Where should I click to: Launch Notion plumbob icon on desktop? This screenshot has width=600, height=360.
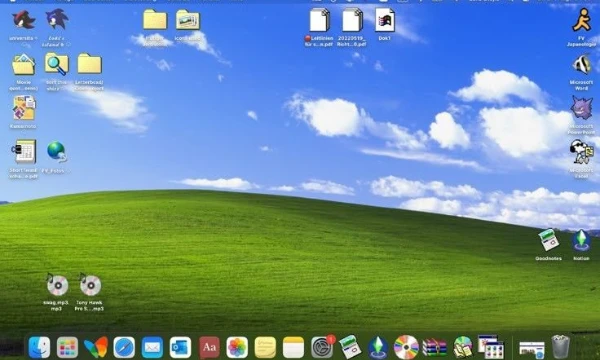point(581,240)
